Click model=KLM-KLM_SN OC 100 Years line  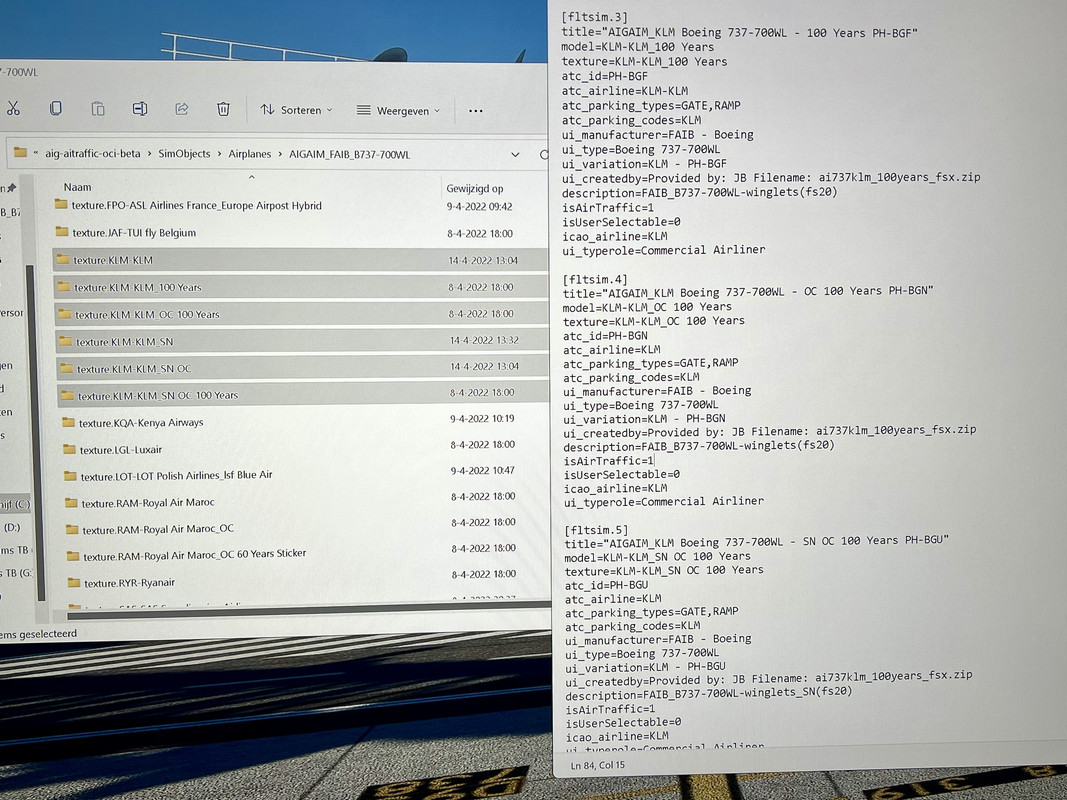click(657, 556)
